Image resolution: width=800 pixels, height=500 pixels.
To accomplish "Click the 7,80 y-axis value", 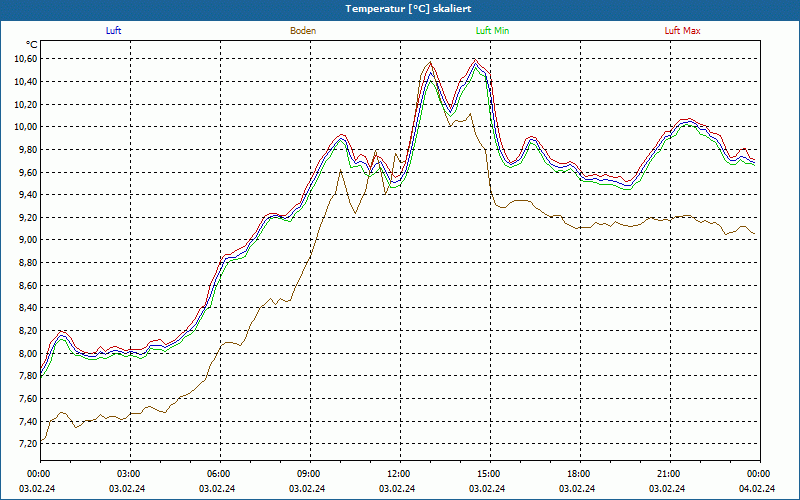I will [x=28, y=376].
